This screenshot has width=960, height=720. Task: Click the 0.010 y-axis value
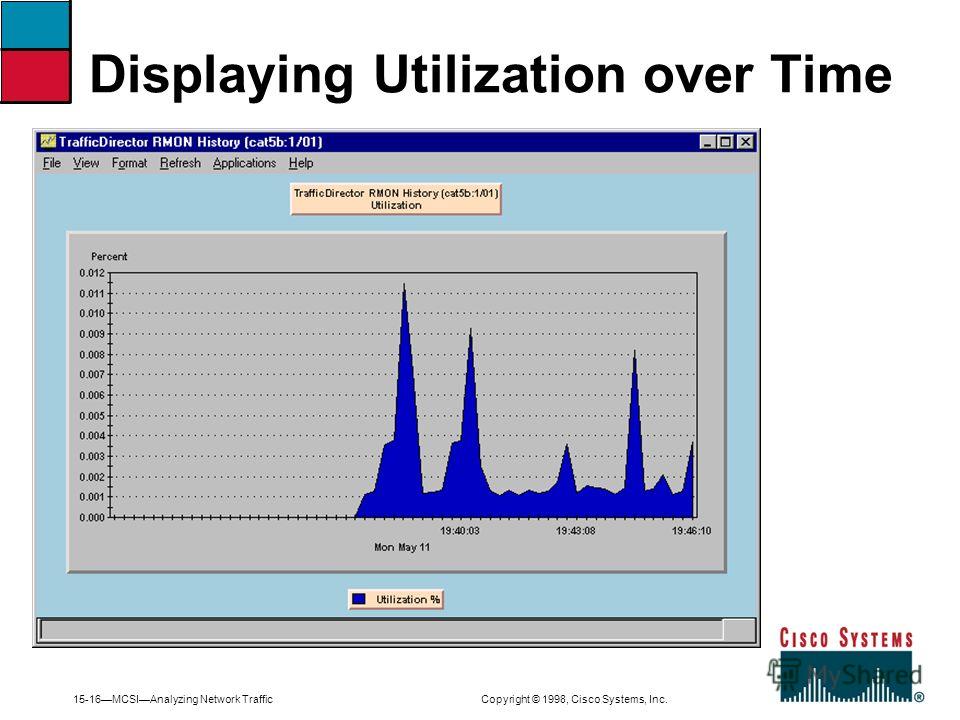92,313
